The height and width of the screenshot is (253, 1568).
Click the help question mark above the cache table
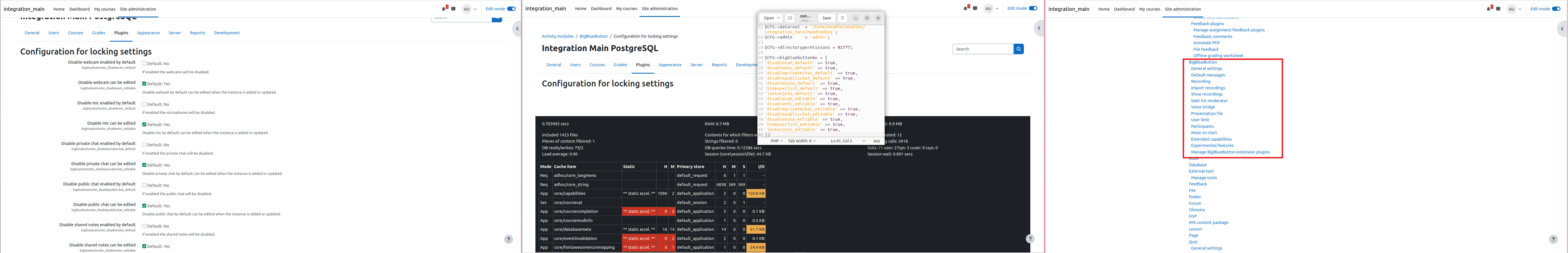click(1030, 239)
